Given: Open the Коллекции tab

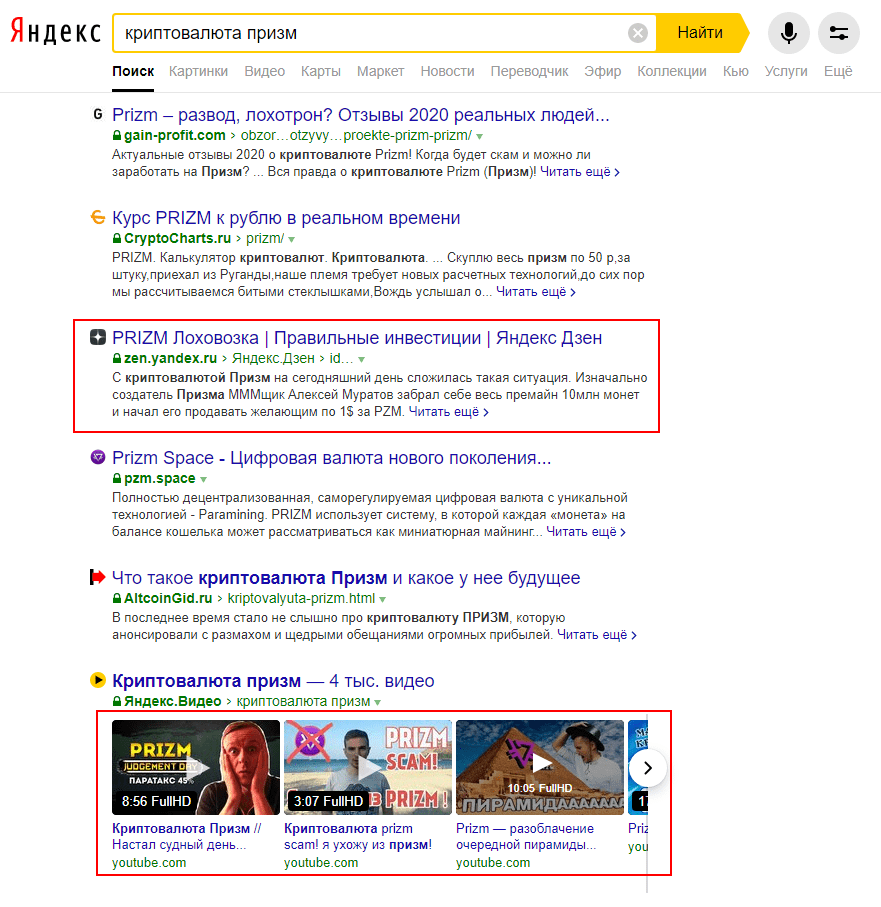Looking at the screenshot, I should point(672,71).
